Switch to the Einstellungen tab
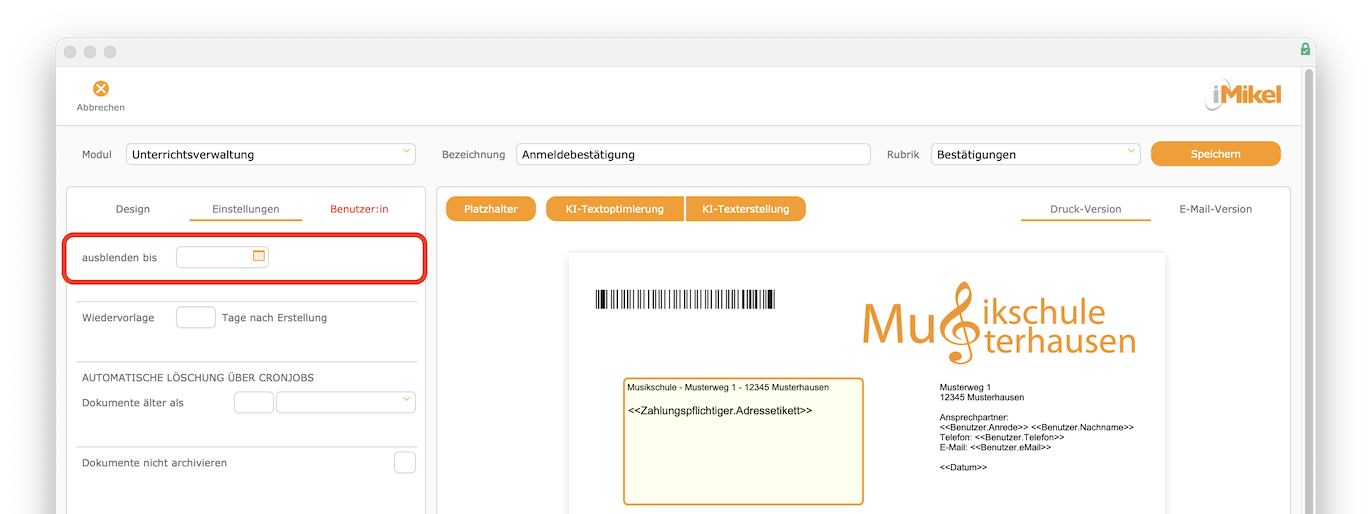 coord(245,209)
